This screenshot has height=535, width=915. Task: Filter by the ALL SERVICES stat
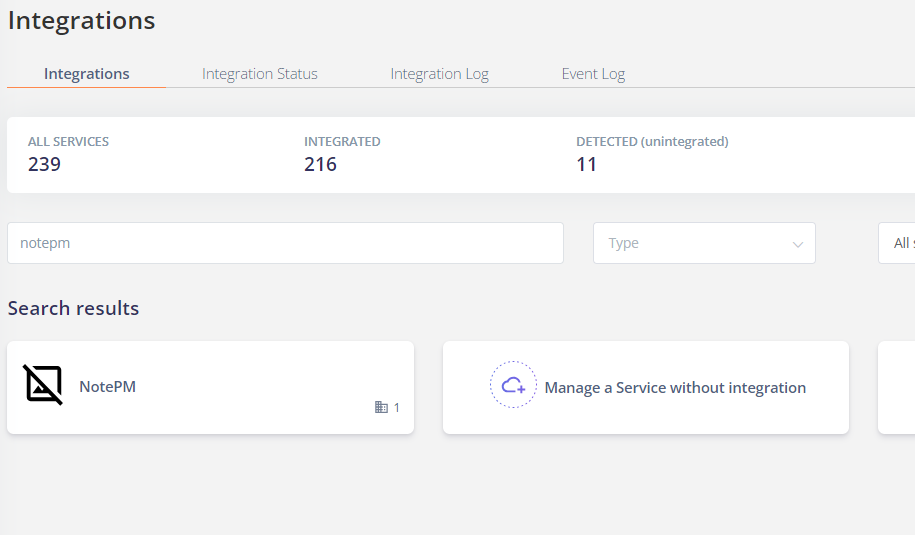(x=68, y=155)
